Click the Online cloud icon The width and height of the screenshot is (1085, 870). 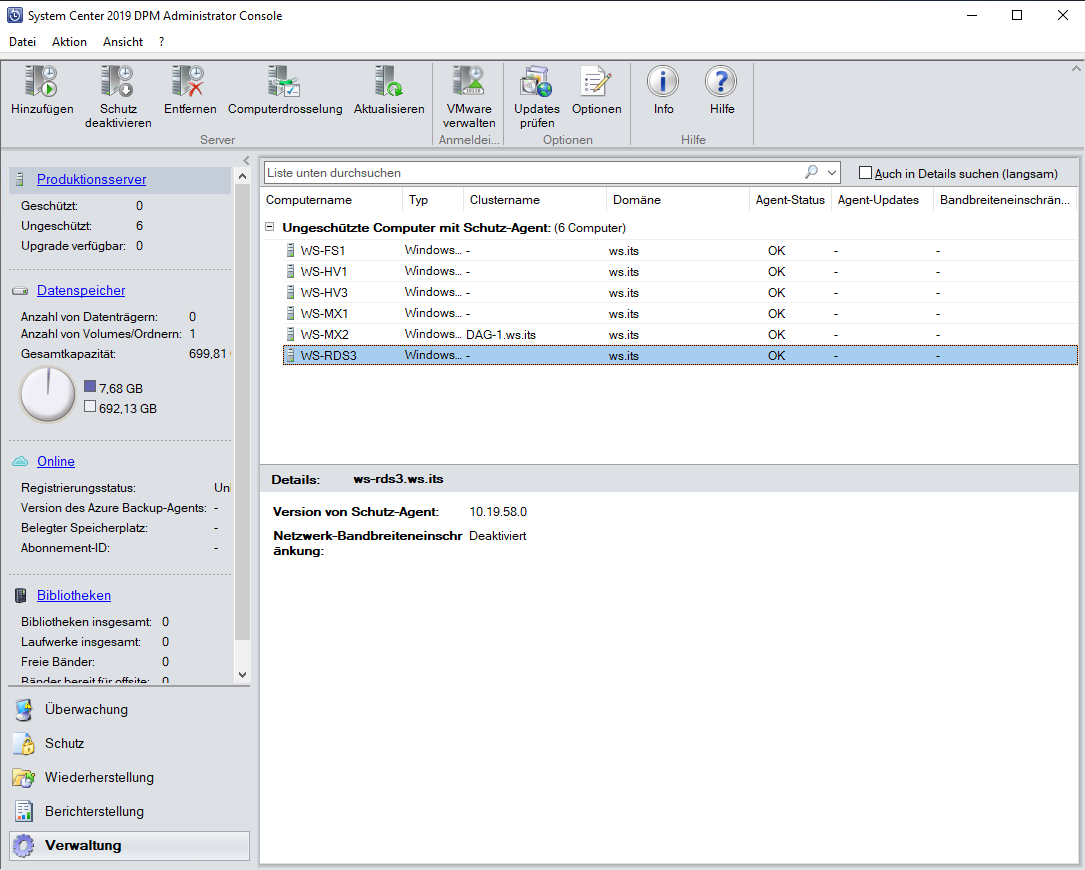21,461
